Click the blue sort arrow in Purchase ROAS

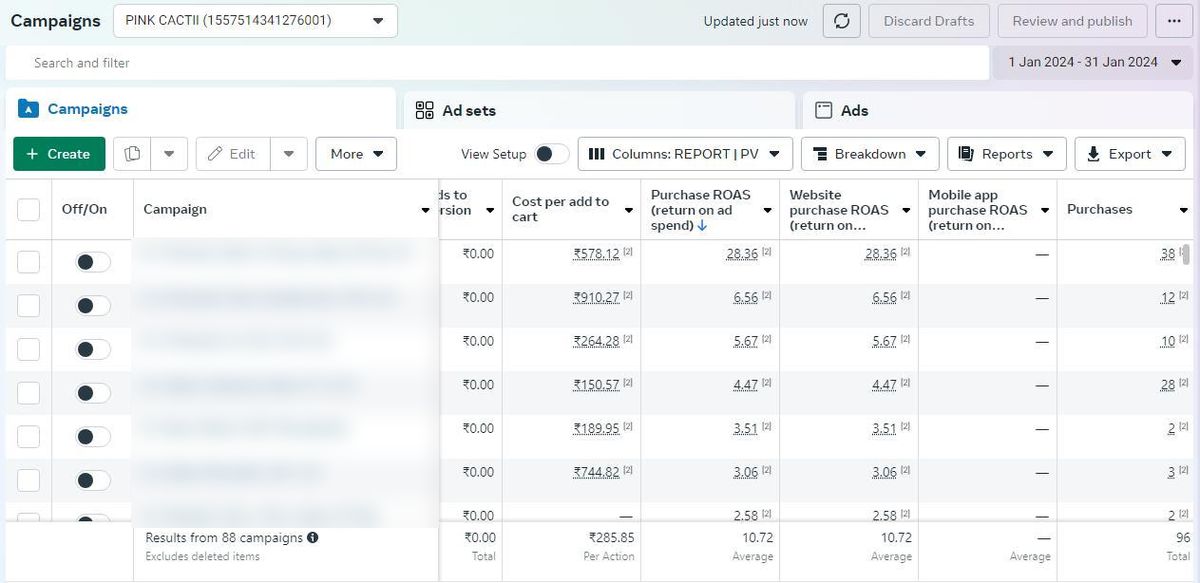pos(702,226)
